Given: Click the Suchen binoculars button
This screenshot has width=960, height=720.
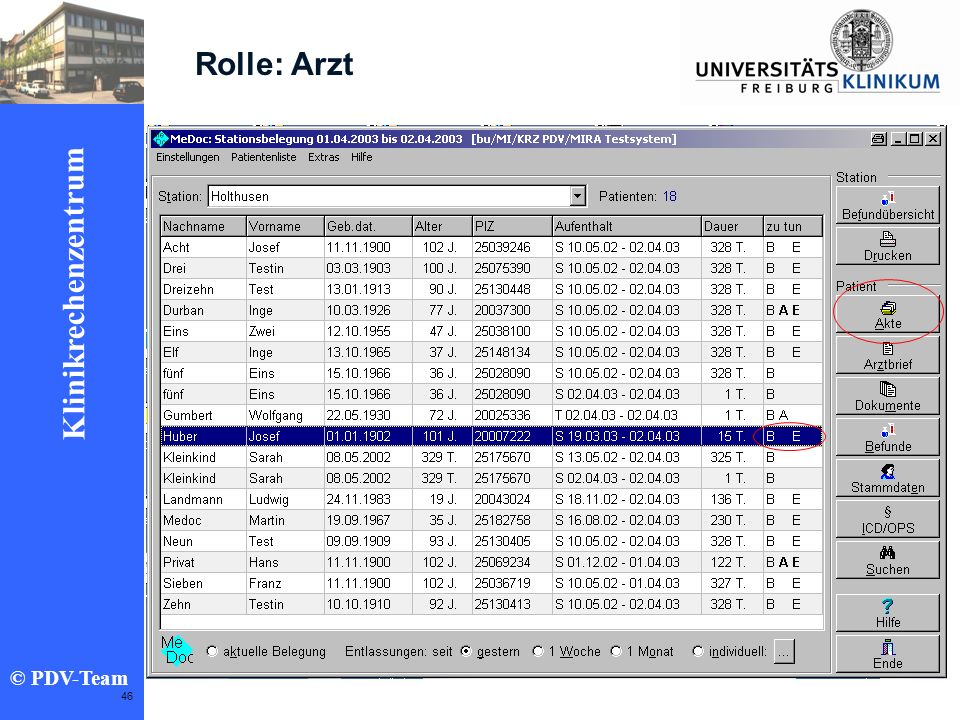Looking at the screenshot, I should click(887, 561).
